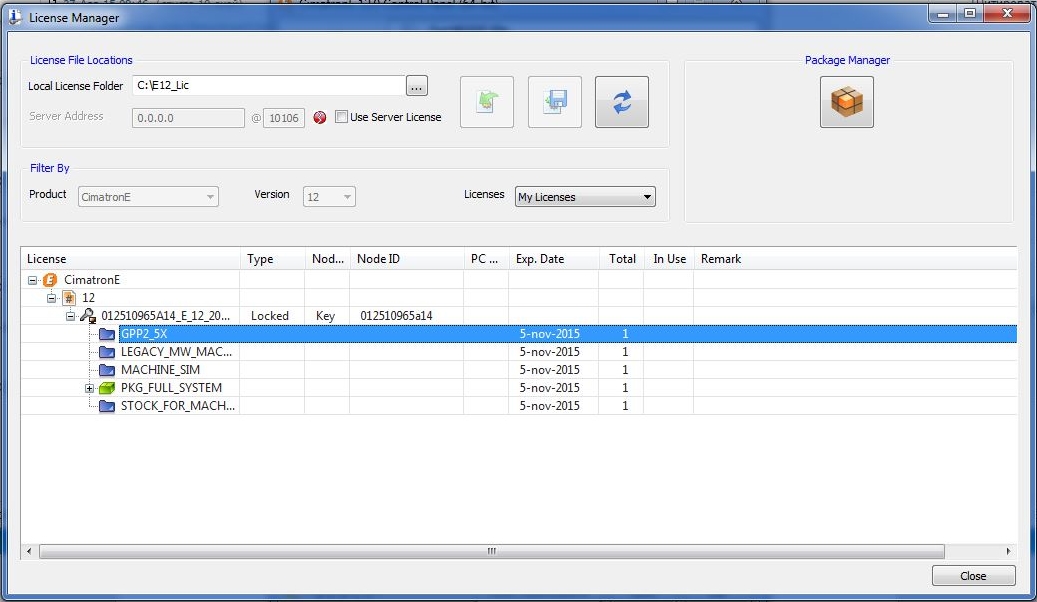Sort by the License column header
Screen dimensions: 1037x602
click(130, 259)
